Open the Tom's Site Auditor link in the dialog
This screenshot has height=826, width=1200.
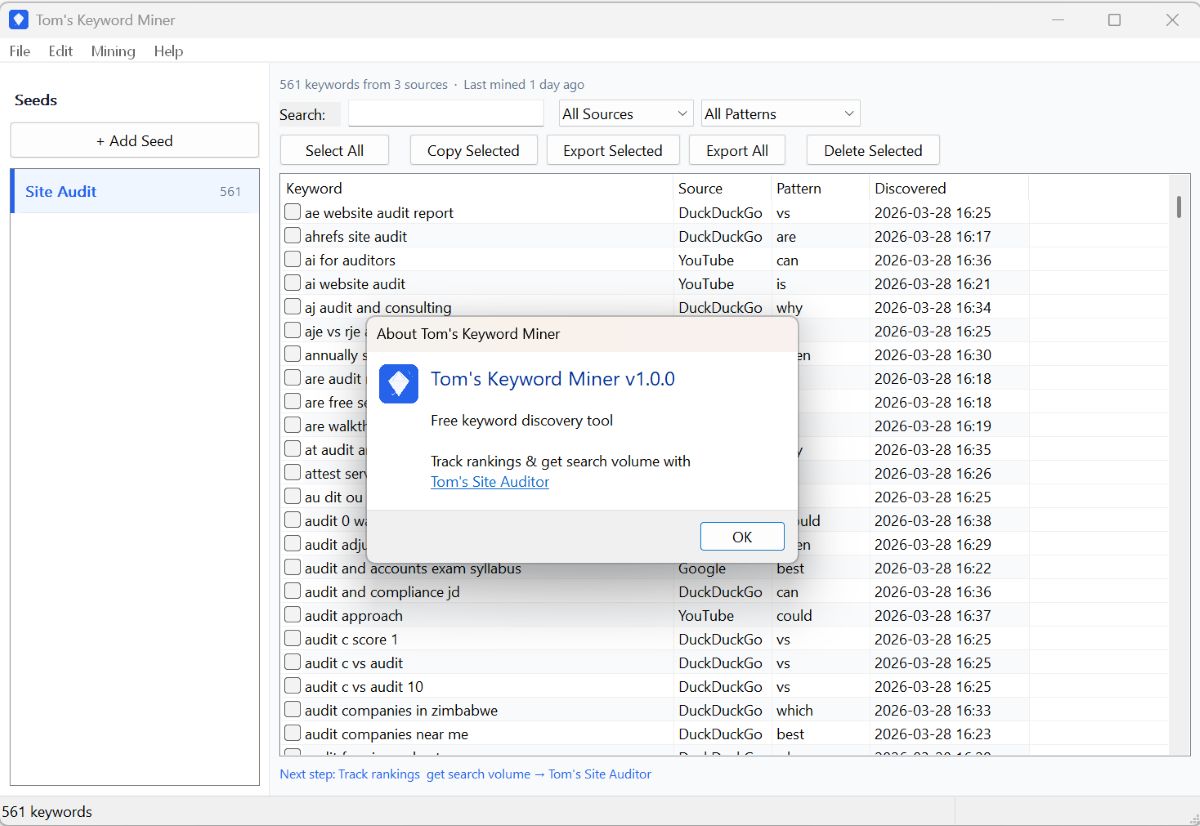click(x=489, y=481)
